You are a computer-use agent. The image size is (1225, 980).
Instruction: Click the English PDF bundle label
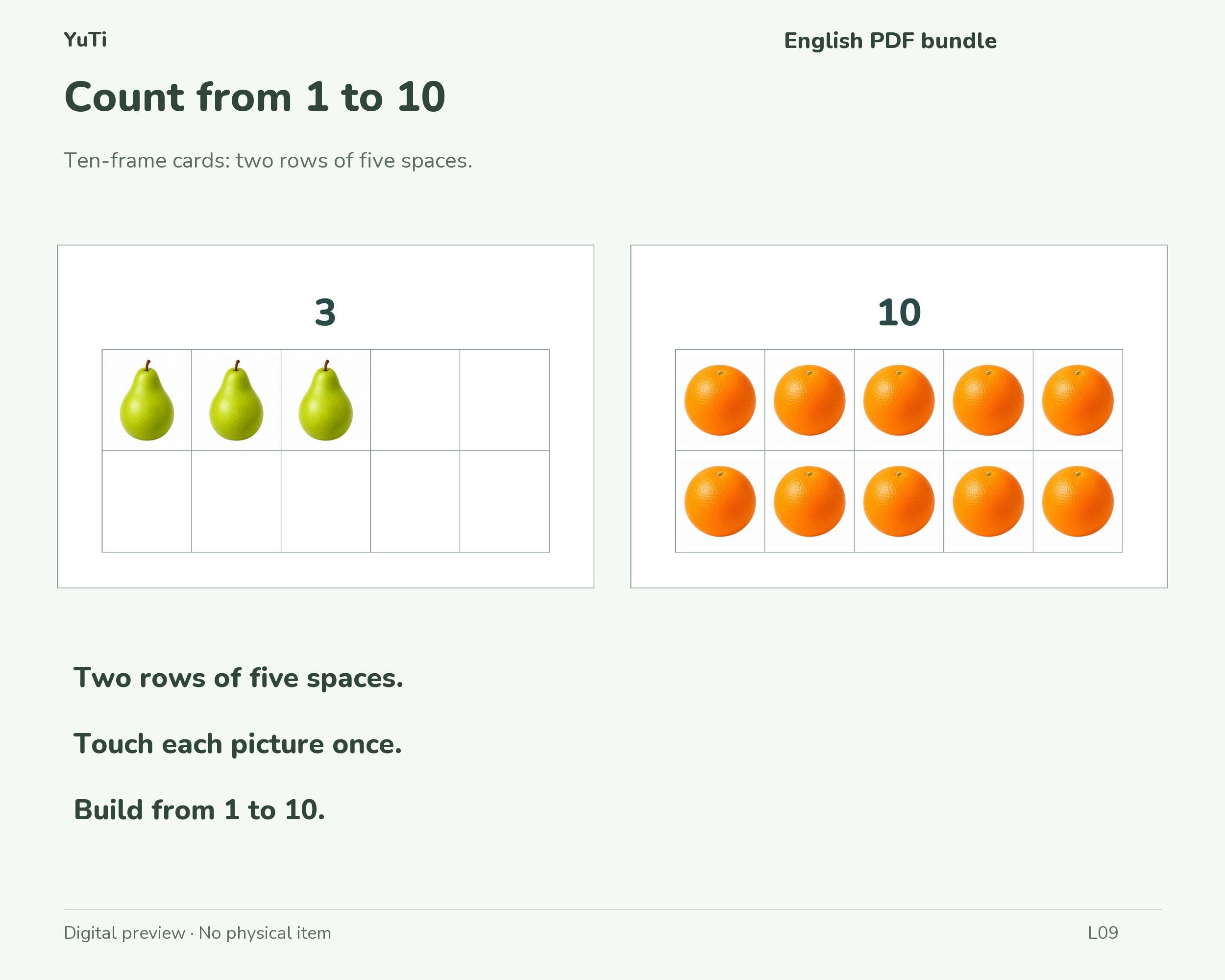[890, 41]
